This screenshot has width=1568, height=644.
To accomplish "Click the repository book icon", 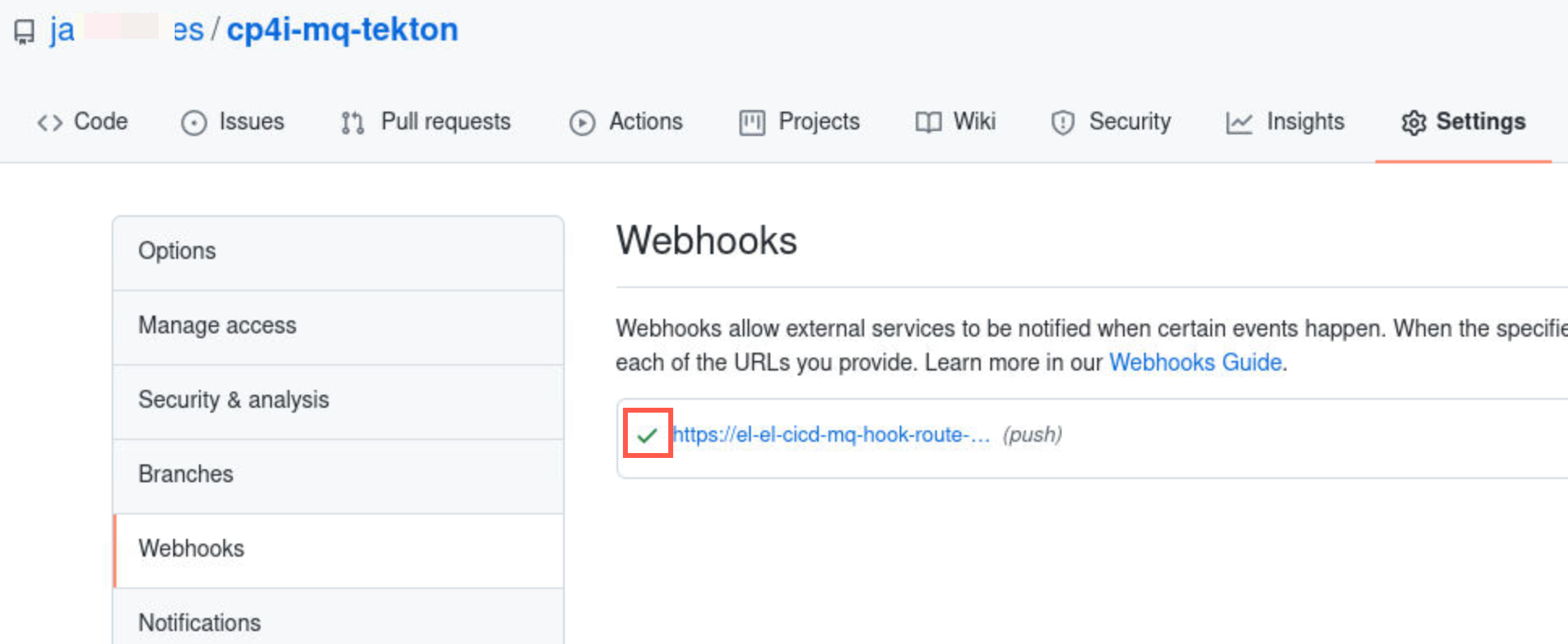I will [x=24, y=32].
